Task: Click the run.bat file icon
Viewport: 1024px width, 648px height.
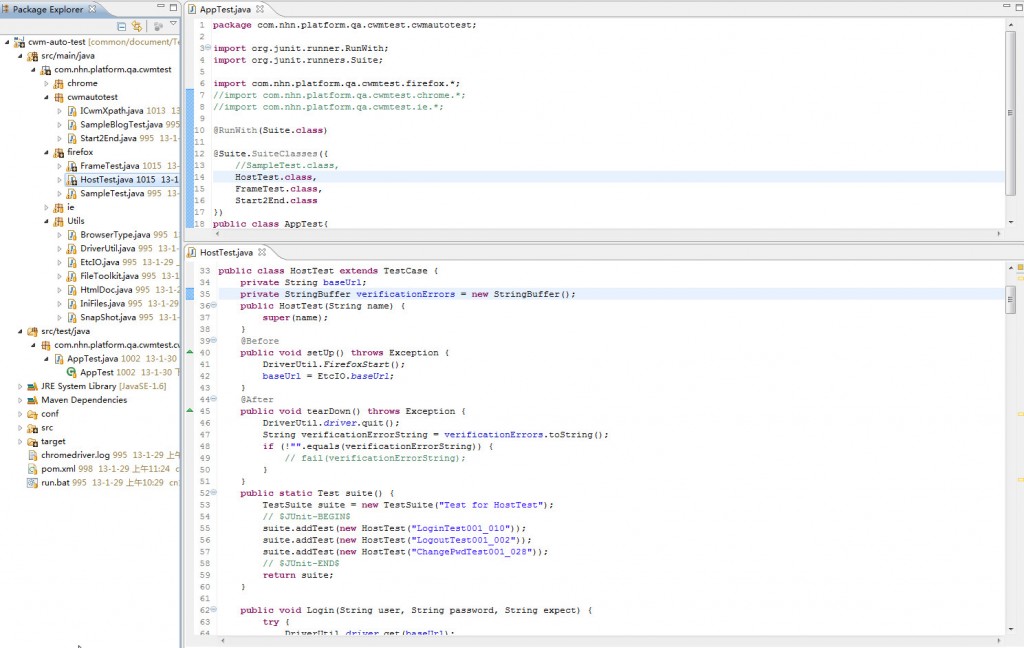Action: 33,483
